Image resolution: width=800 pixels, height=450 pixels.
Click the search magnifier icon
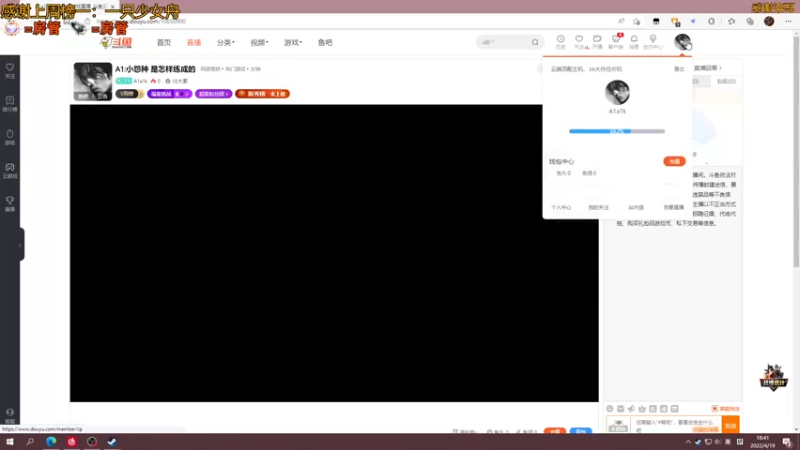(x=535, y=42)
